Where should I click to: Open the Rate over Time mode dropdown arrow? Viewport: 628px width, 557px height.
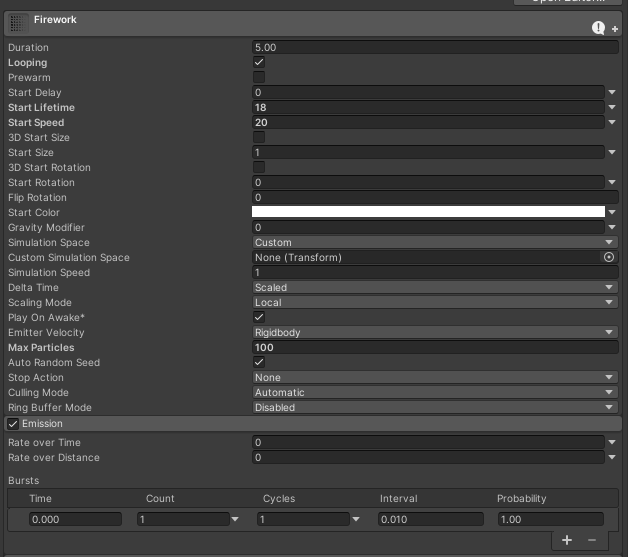(612, 442)
